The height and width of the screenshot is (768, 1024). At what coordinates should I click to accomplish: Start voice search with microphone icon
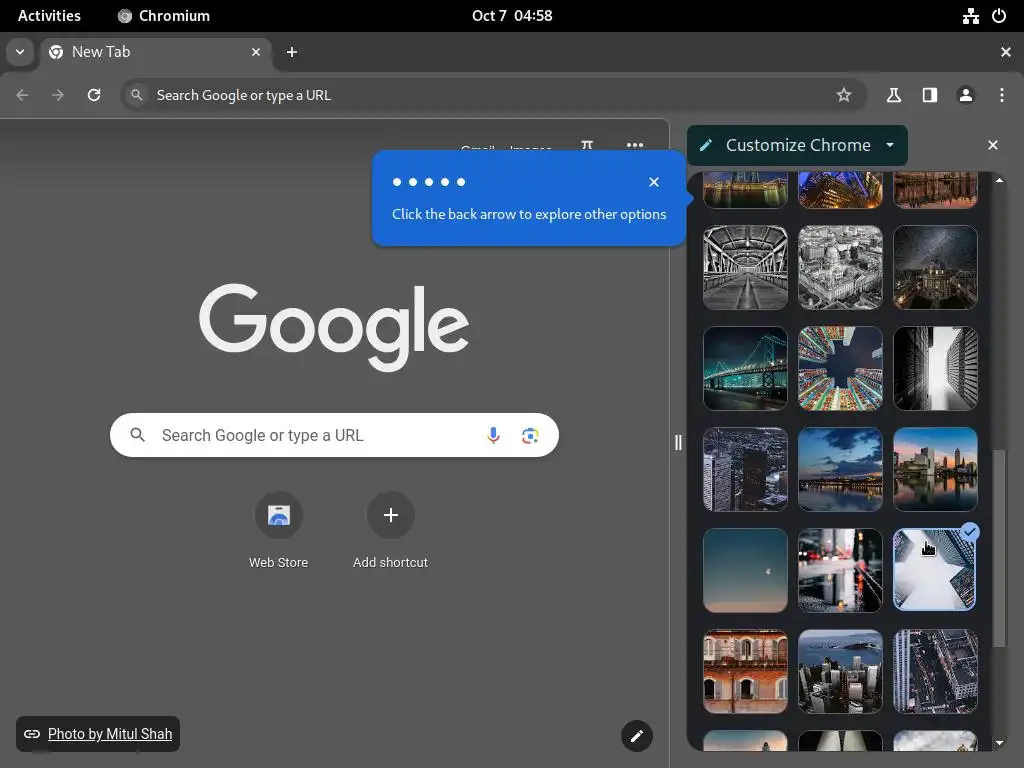[494, 435]
